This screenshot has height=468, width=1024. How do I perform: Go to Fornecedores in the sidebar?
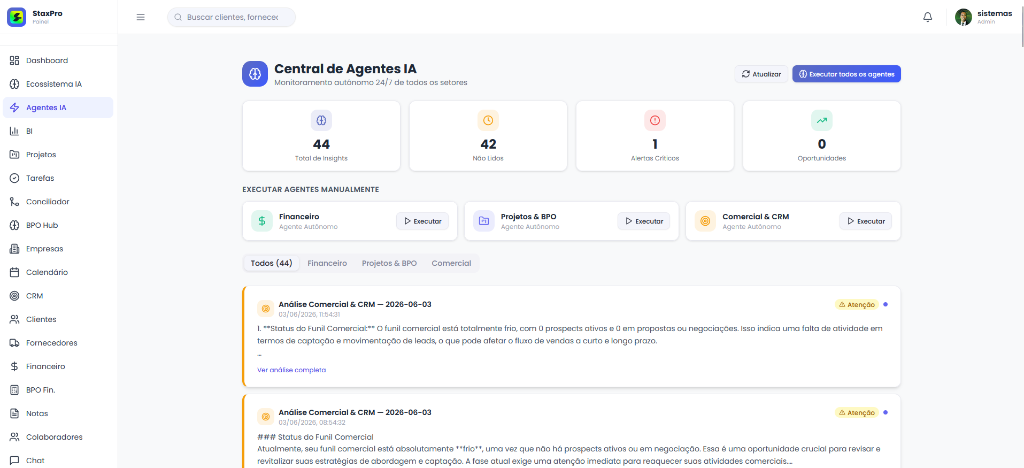pos(58,343)
